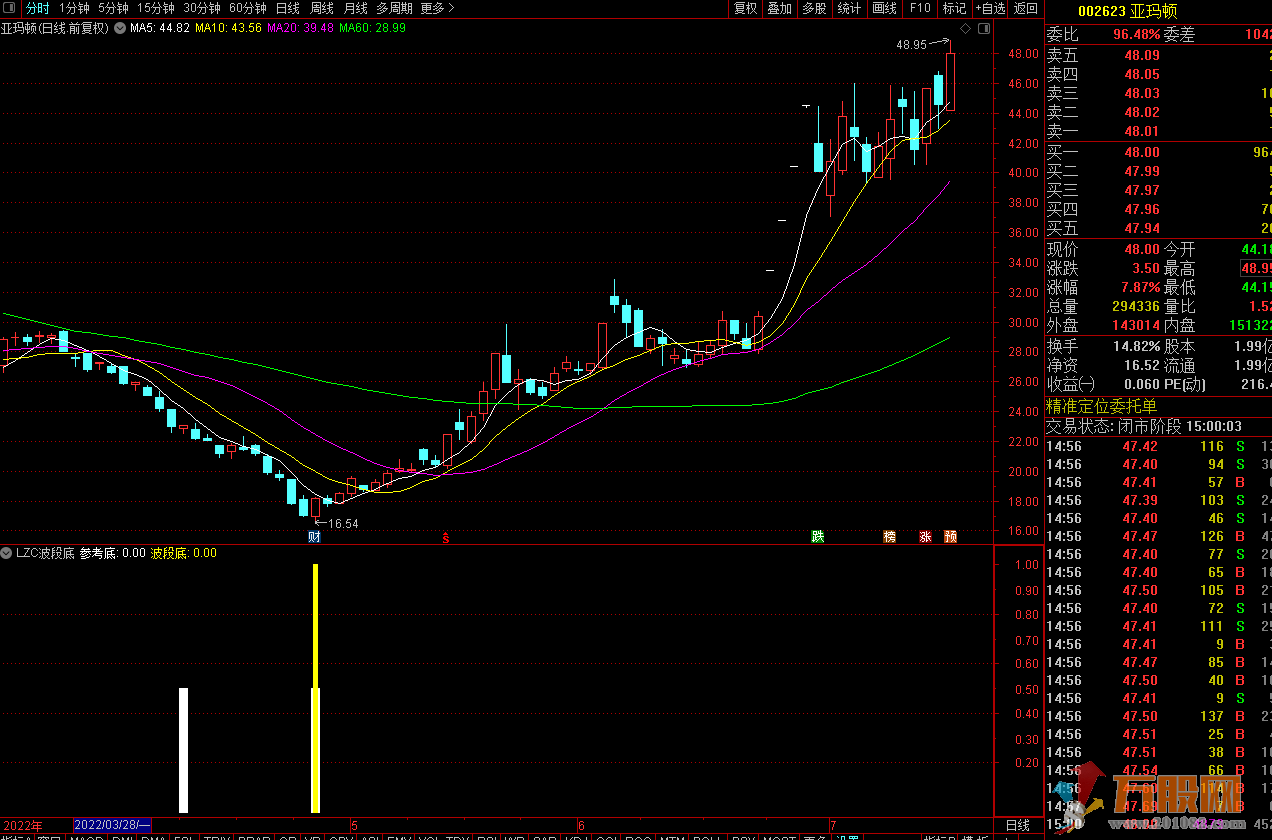Click the tall yellow 波段底 signal bar

click(316, 688)
